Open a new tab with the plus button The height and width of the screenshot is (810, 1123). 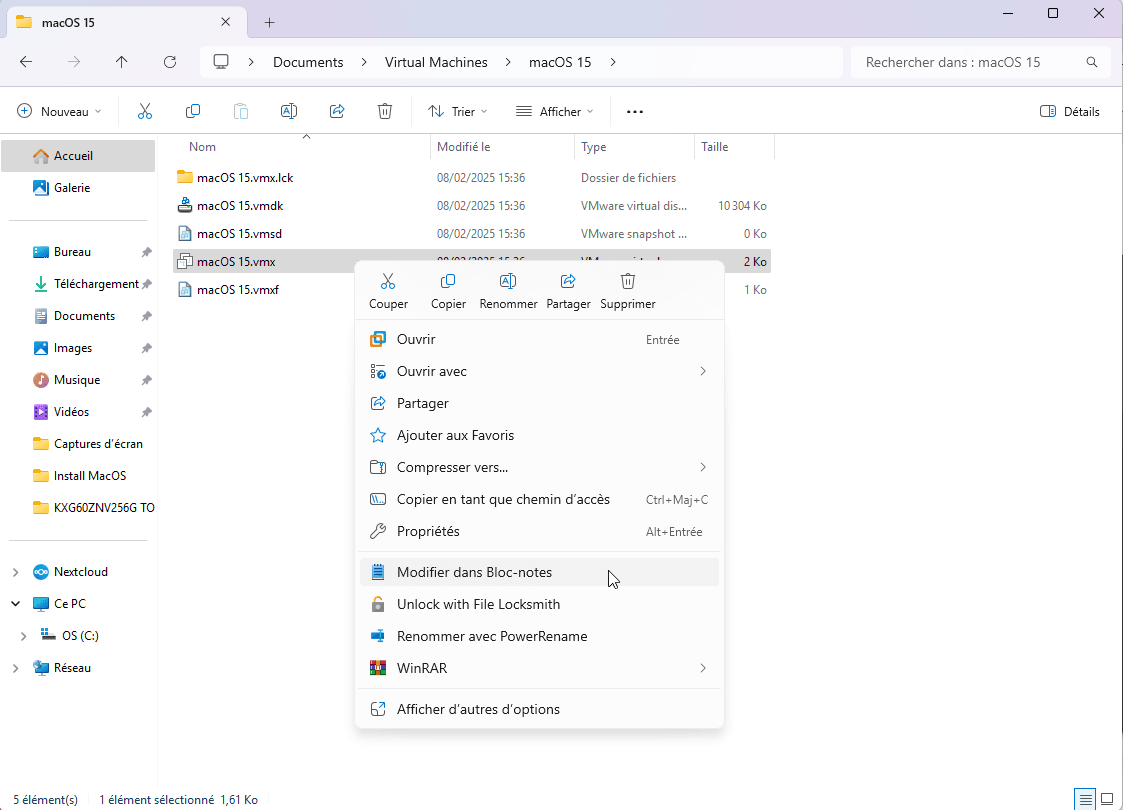pyautogui.click(x=269, y=22)
